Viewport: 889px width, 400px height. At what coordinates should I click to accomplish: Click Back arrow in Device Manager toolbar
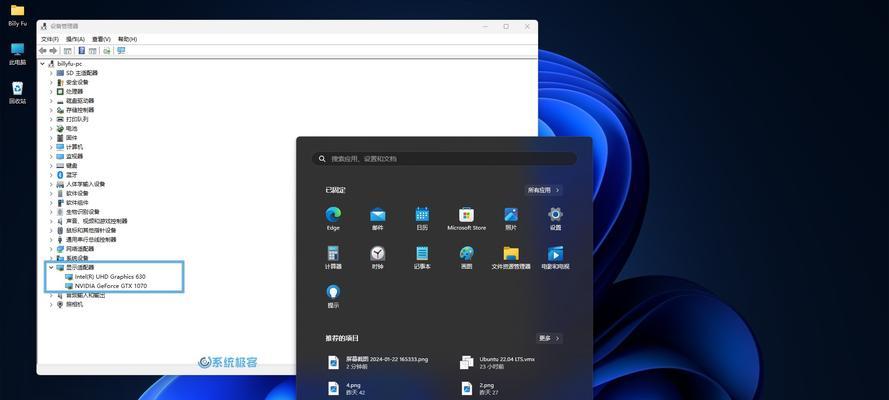[x=43, y=50]
